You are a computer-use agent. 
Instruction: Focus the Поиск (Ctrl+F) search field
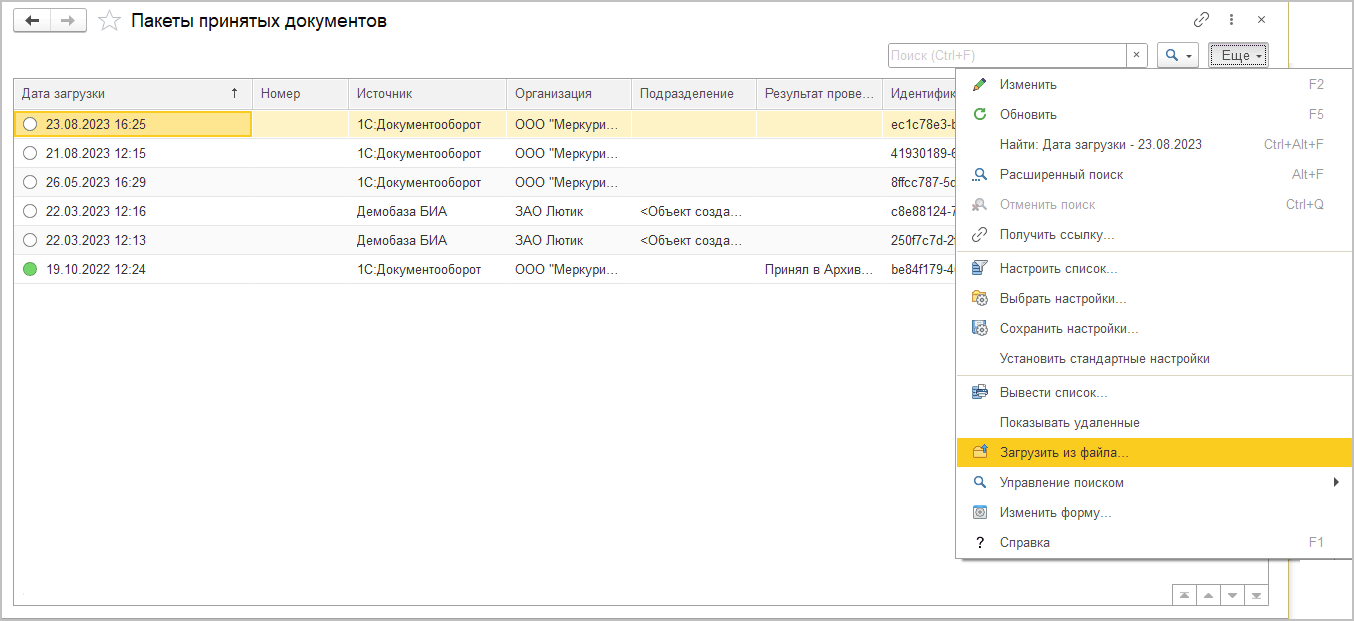(x=1007, y=56)
